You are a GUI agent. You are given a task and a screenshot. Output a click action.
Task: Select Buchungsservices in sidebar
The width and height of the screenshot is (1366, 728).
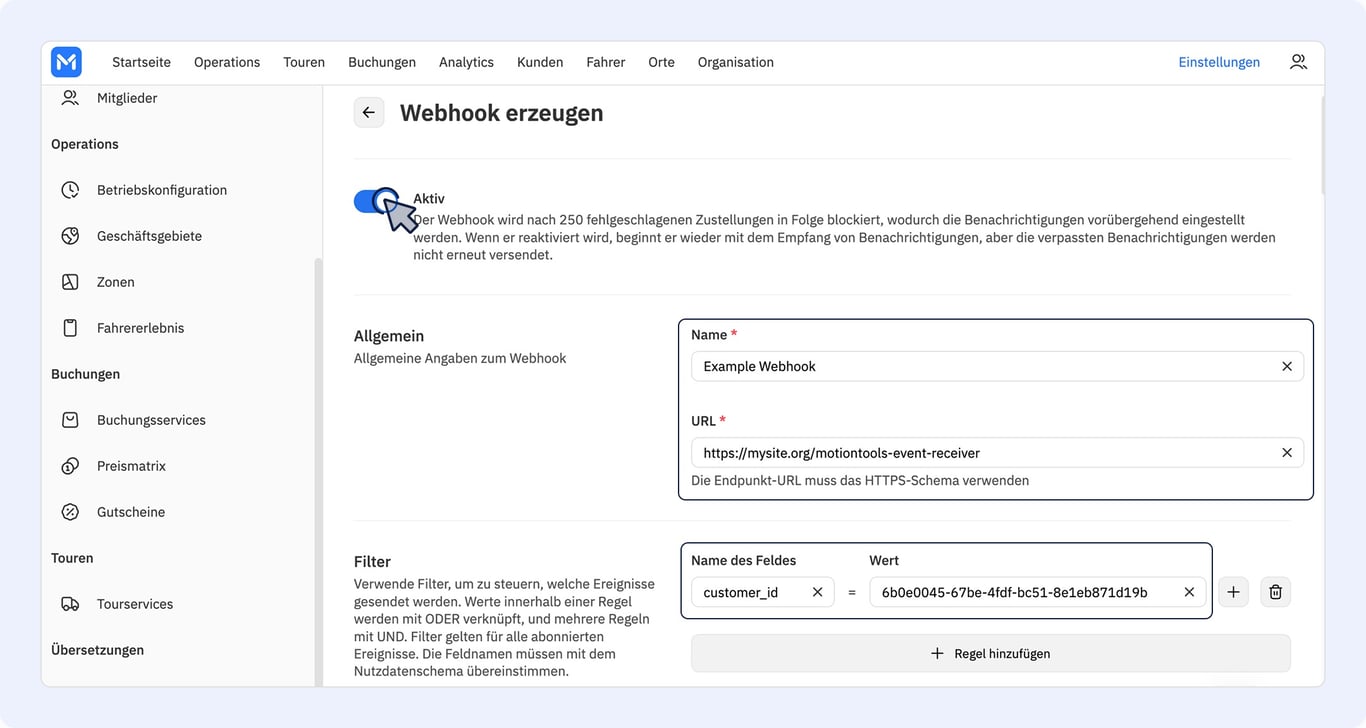point(151,420)
